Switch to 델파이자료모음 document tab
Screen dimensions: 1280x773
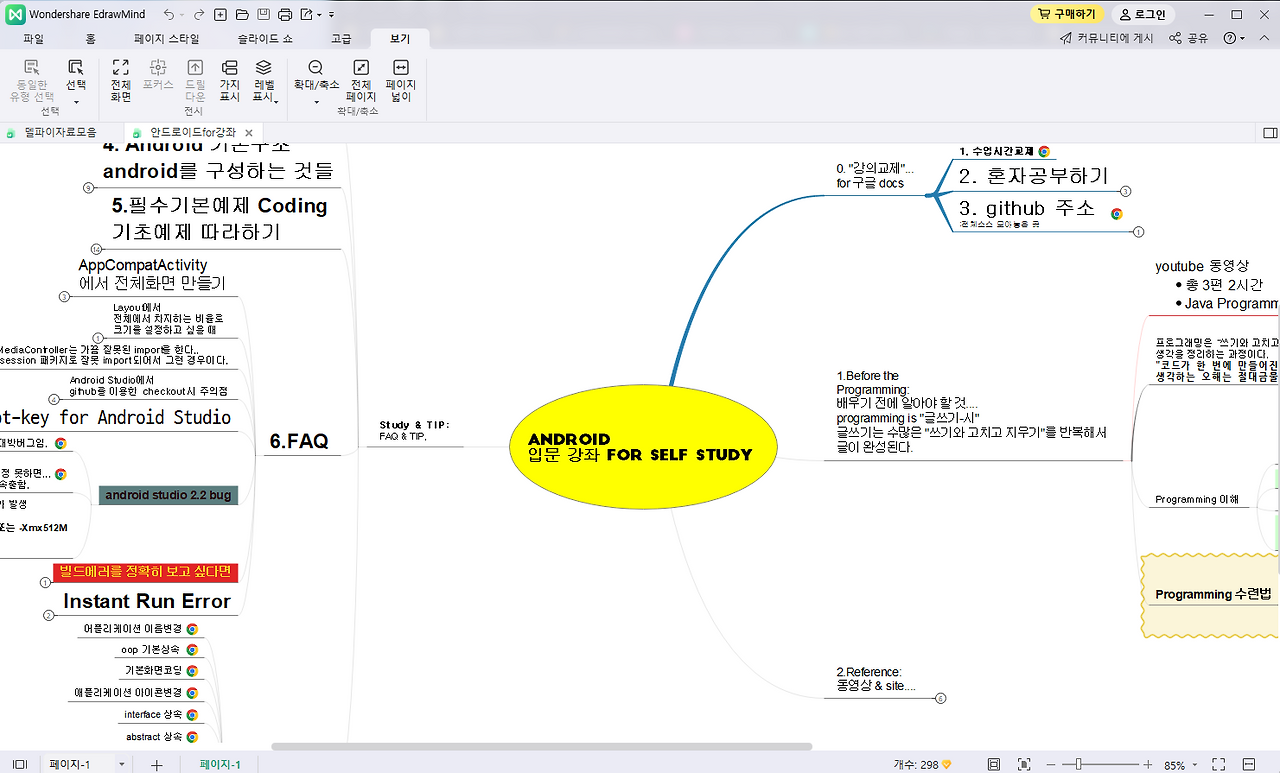59,132
